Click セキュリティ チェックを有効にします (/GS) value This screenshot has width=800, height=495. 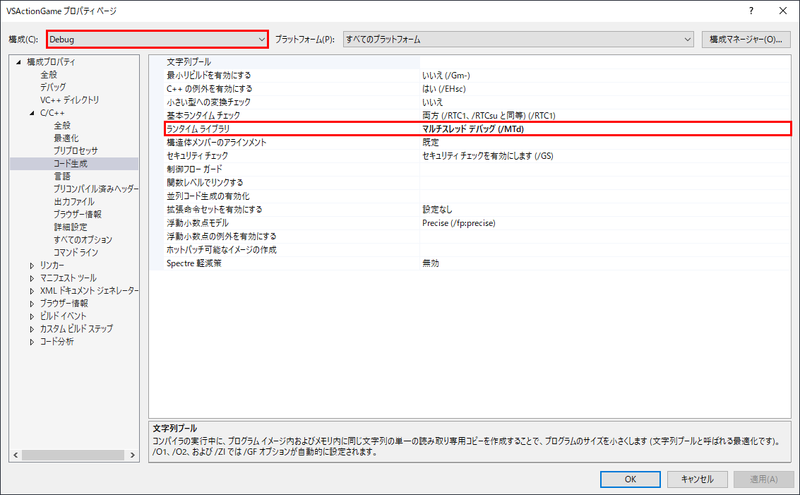(488, 156)
